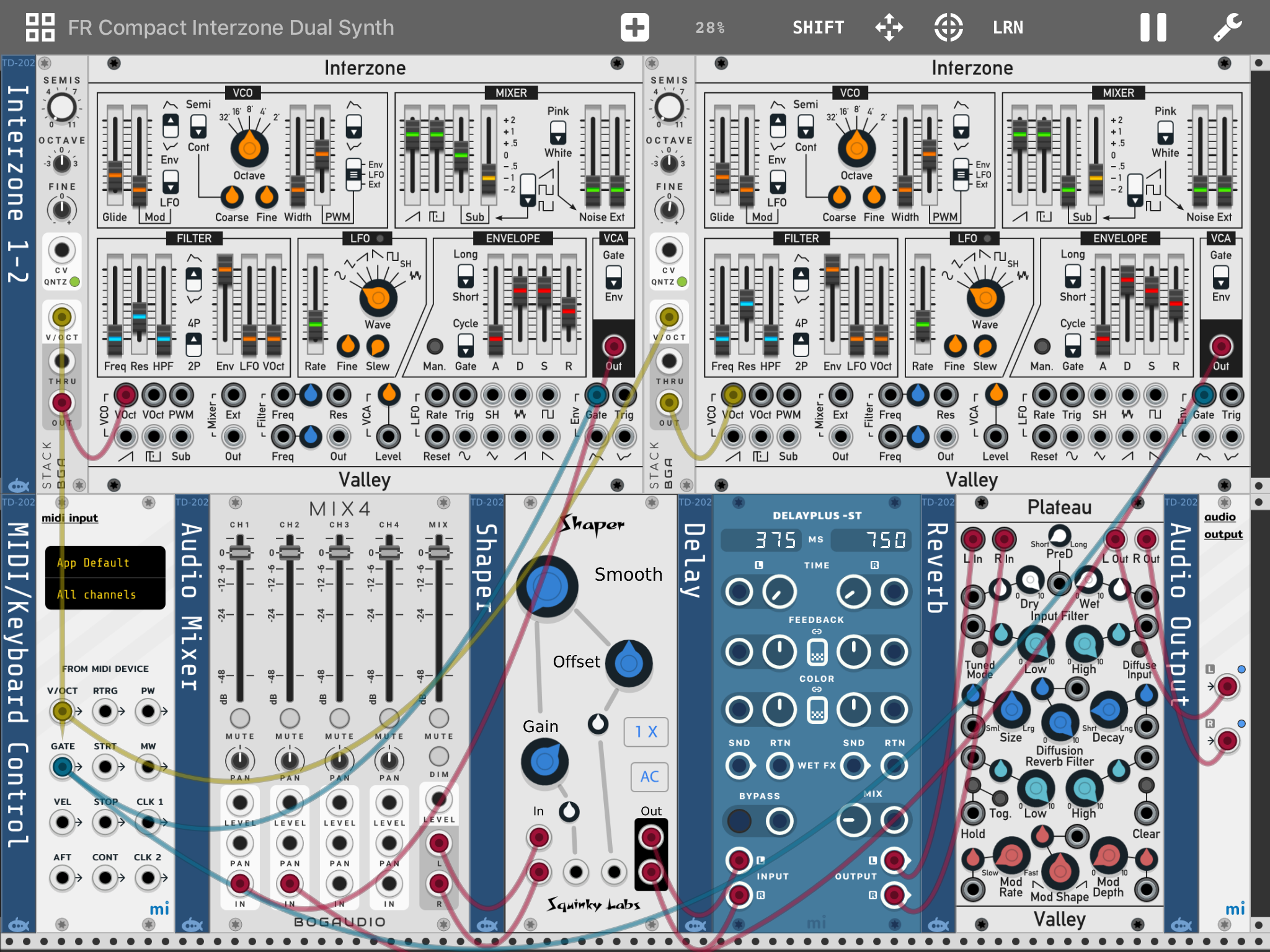Screen dimensions: 1270x952
Task: Click the Shaper Offset knob
Action: (x=629, y=663)
